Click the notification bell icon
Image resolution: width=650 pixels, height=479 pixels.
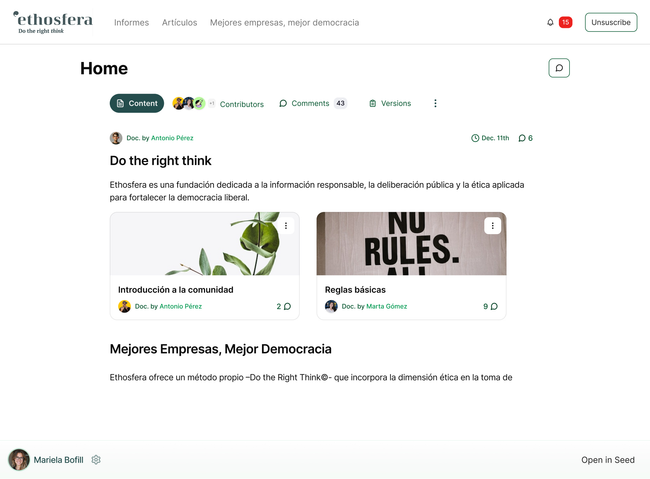pyautogui.click(x=550, y=22)
